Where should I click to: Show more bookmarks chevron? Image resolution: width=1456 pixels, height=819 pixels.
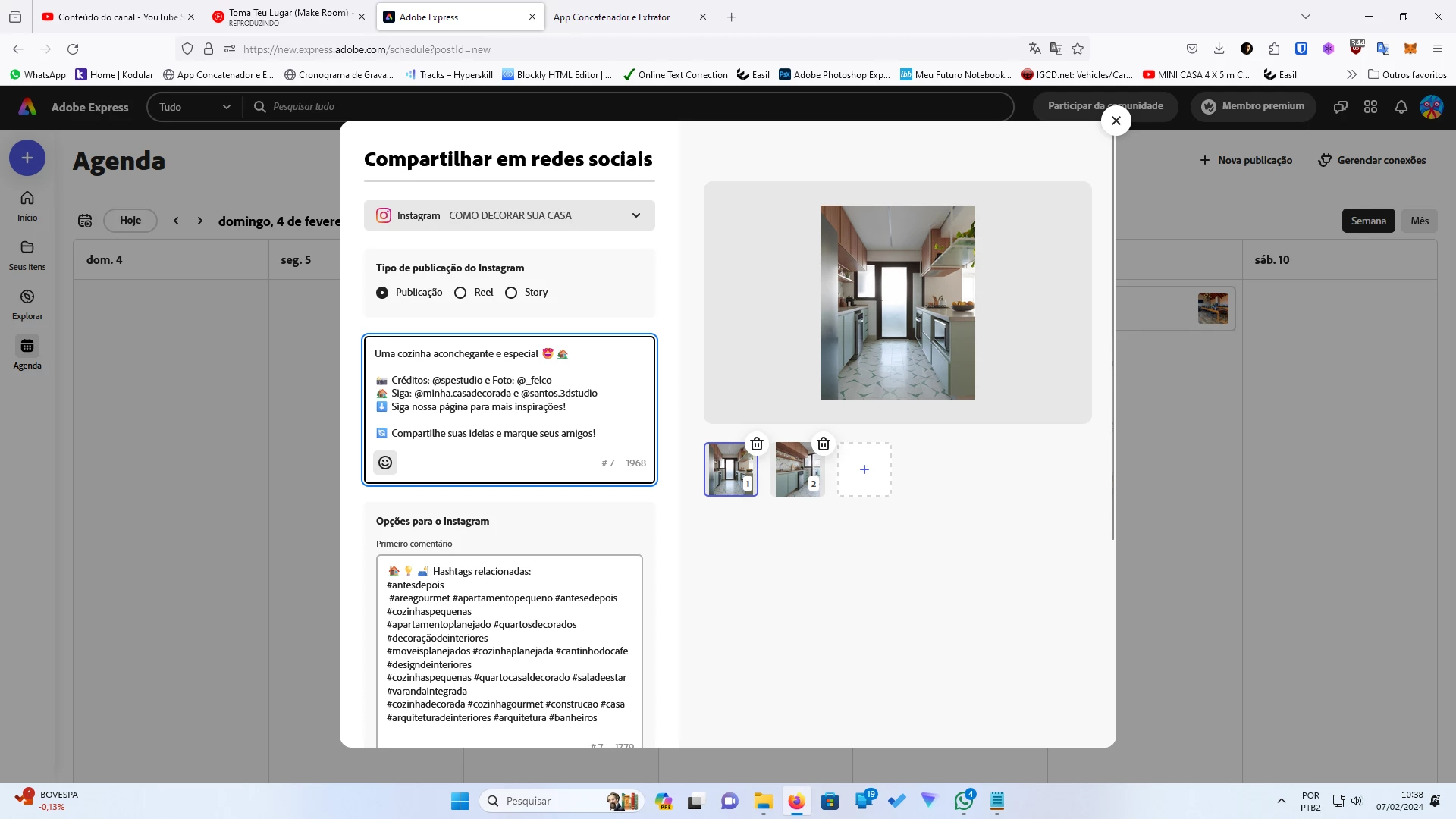pos(1351,75)
